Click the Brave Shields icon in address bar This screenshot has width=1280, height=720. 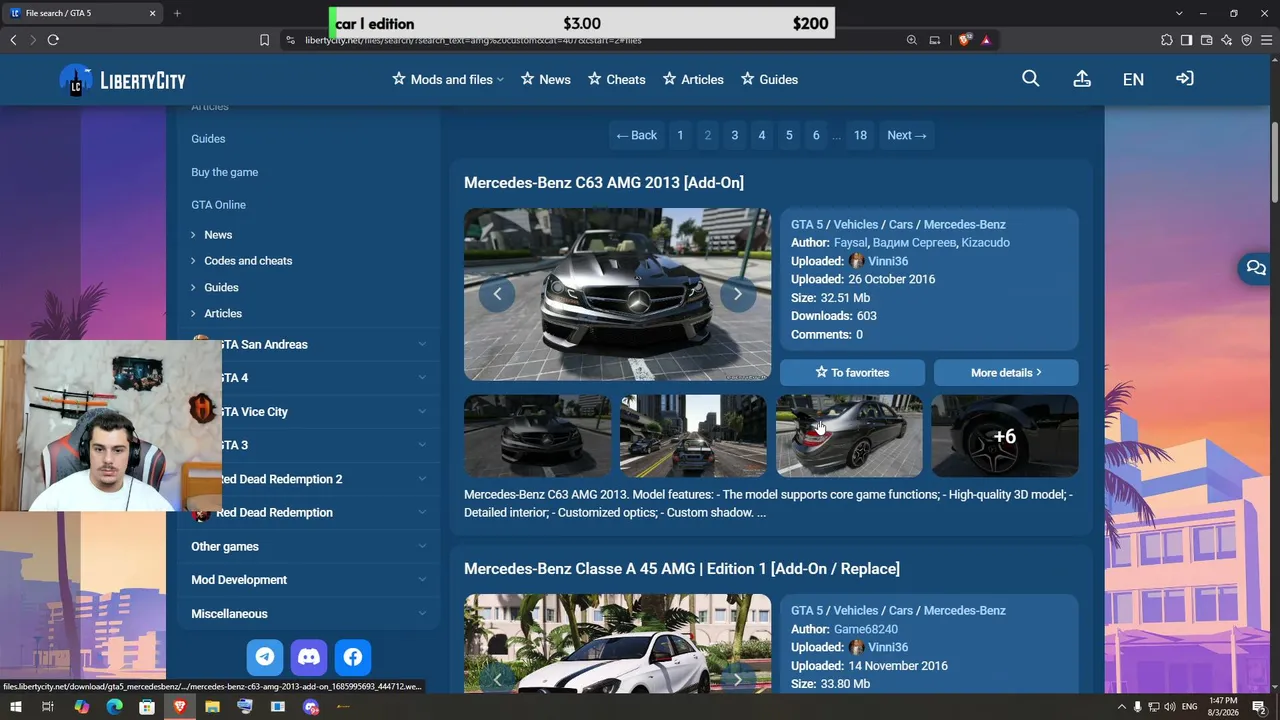tap(965, 40)
